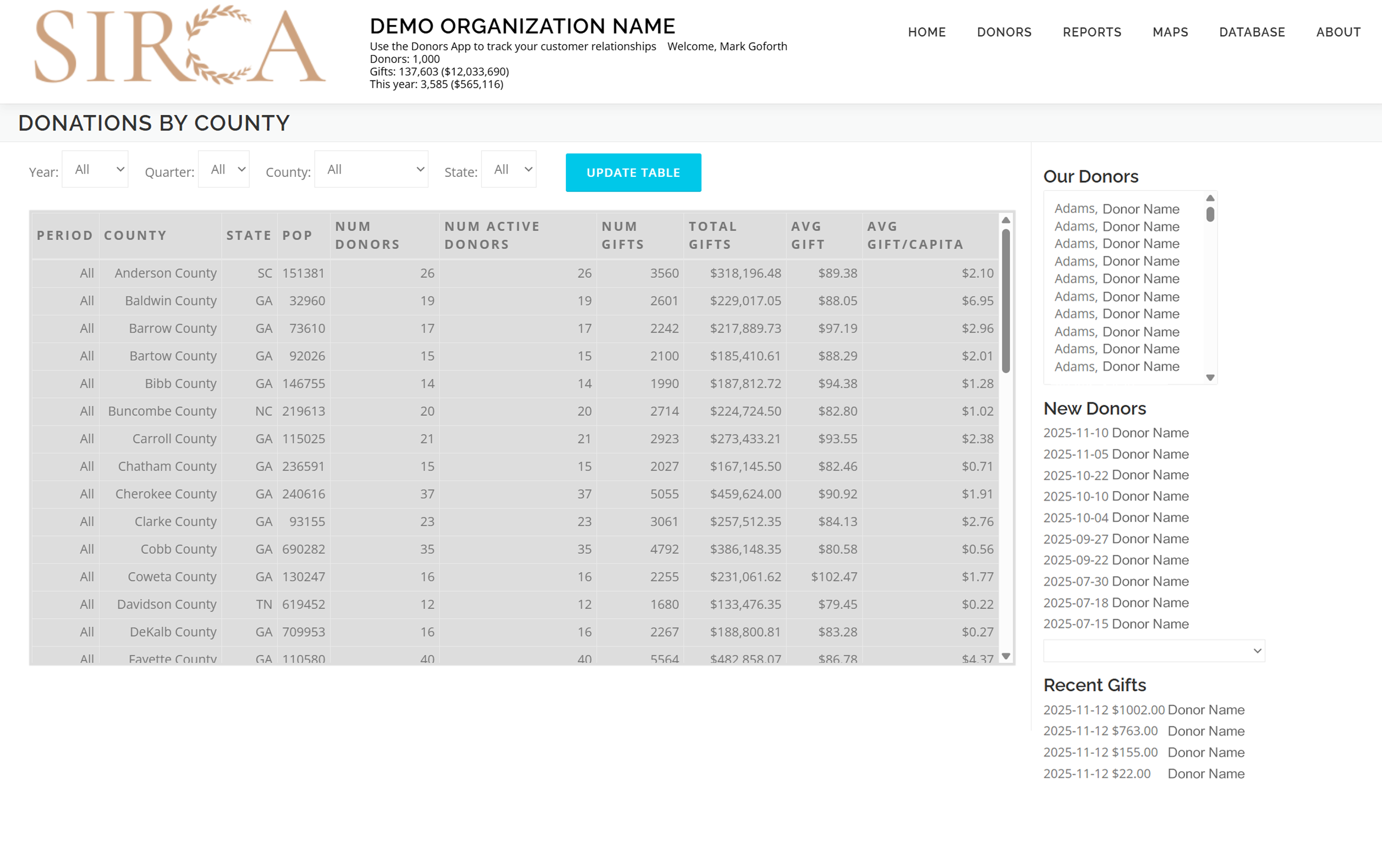Open empty dropdown below New Donors
This screenshot has height=868, width=1382.
pos(1154,651)
